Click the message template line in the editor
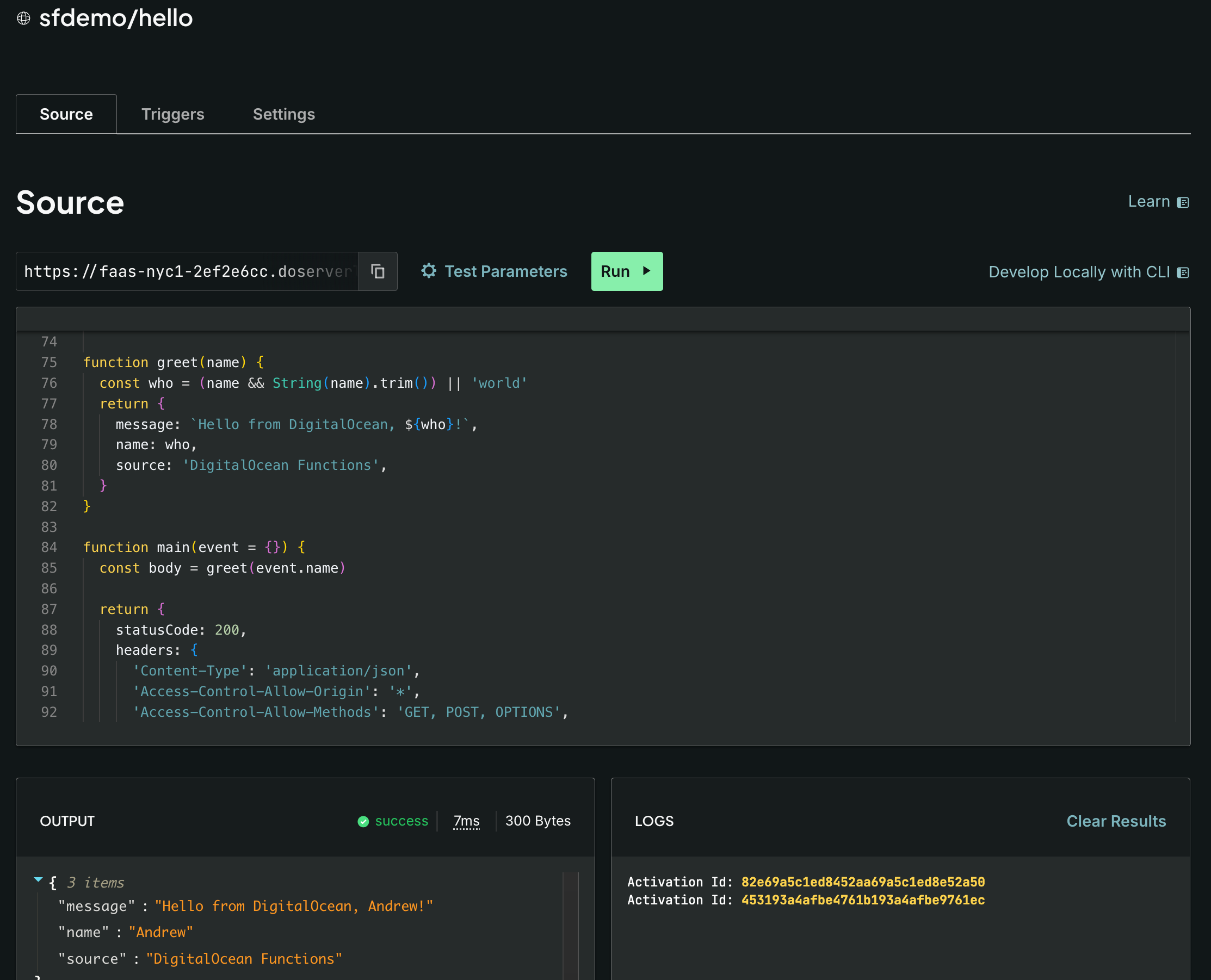 coord(296,425)
